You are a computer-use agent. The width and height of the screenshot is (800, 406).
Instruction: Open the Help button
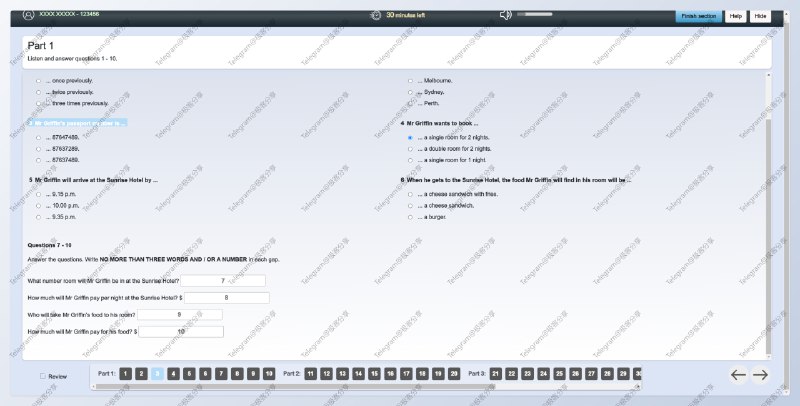735,16
